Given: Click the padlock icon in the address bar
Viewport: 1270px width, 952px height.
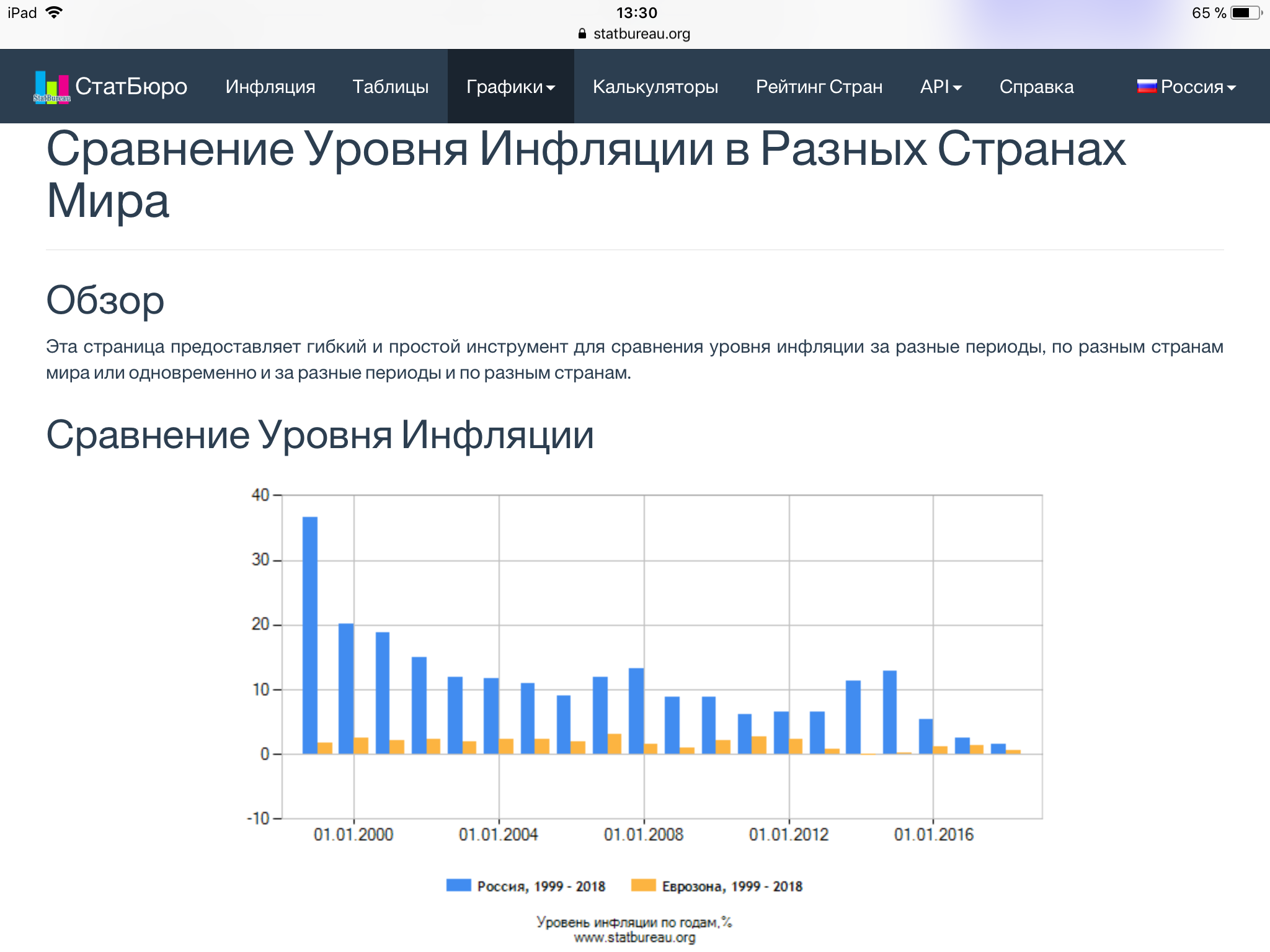Looking at the screenshot, I should pos(581,34).
